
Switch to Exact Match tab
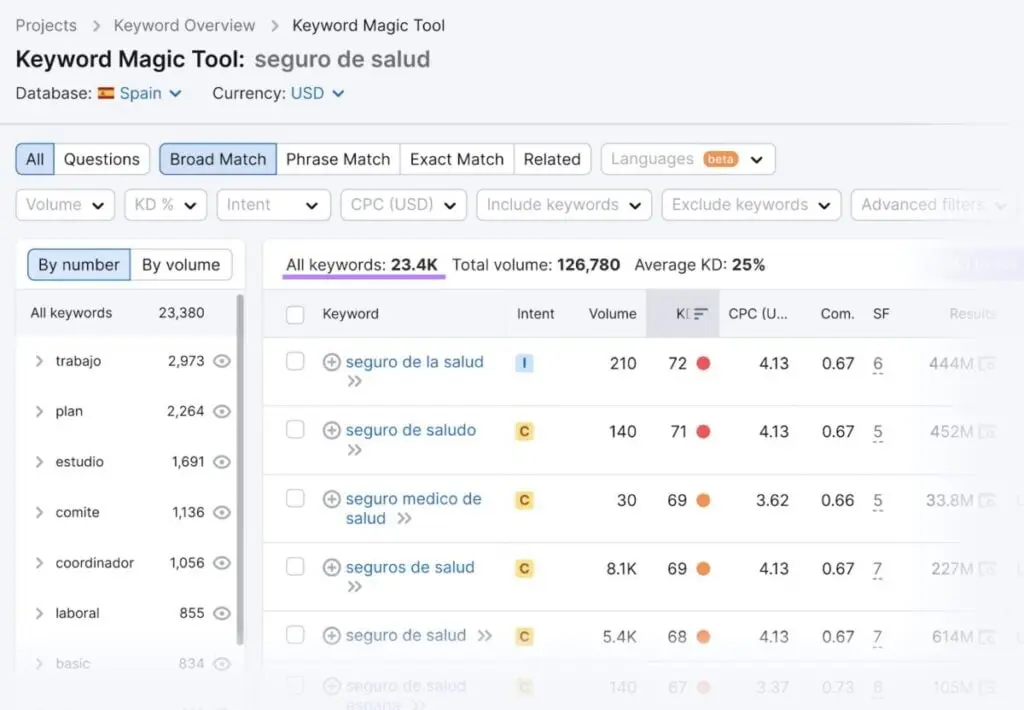[x=457, y=159]
